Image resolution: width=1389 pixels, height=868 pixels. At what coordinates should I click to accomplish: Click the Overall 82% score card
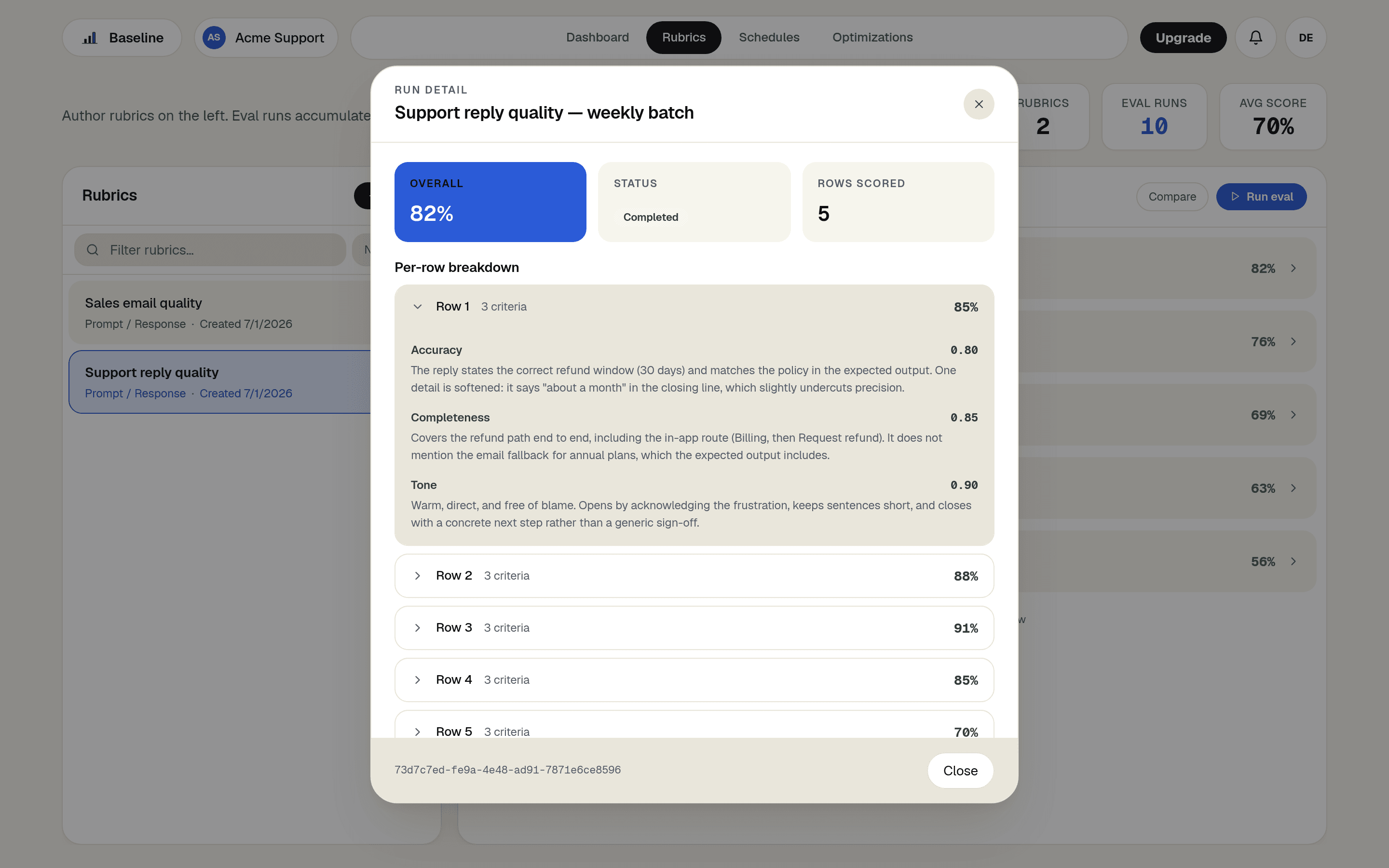pos(490,202)
